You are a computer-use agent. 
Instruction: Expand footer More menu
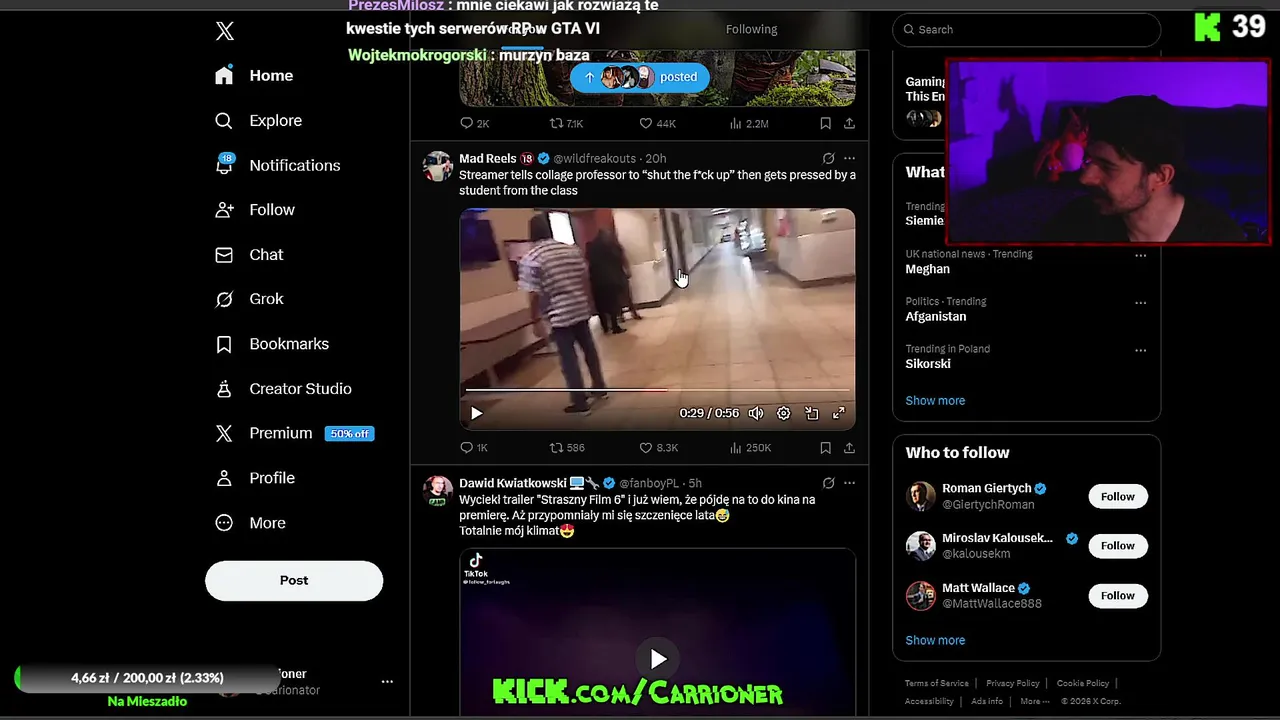(1035, 702)
